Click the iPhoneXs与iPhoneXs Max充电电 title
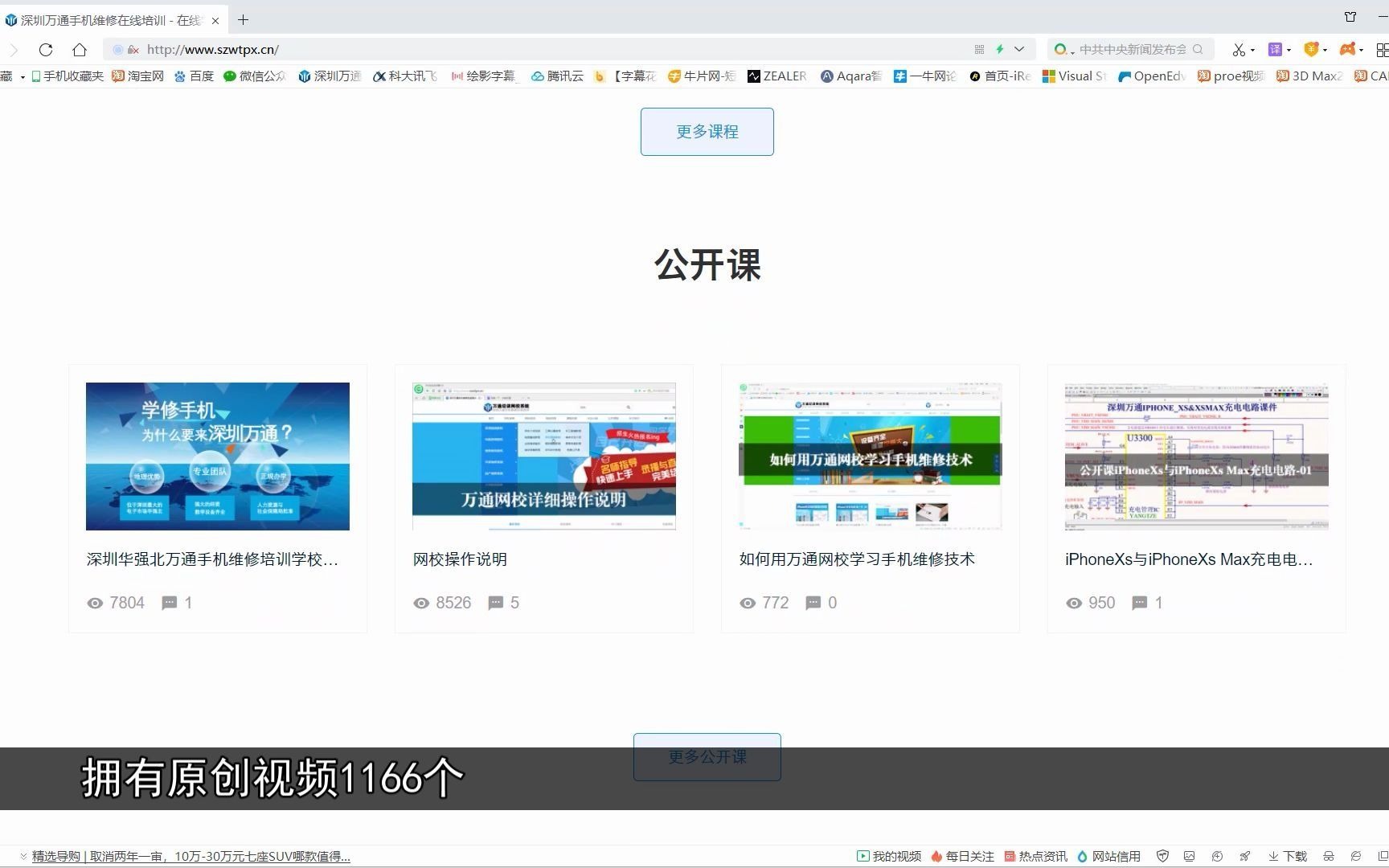The width and height of the screenshot is (1389, 868). point(1189,559)
